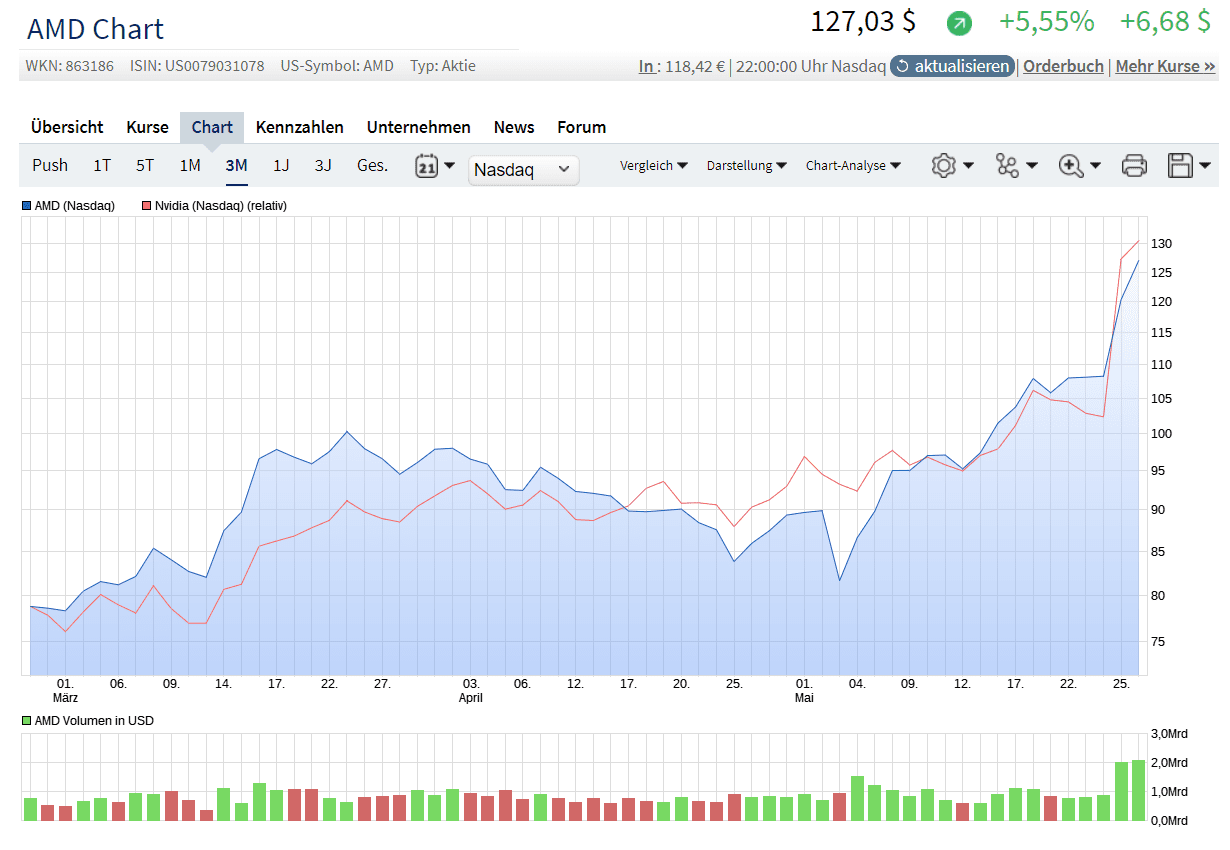This screenshot has width=1230, height=850.
Task: Select the 3M time range
Action: click(236, 165)
